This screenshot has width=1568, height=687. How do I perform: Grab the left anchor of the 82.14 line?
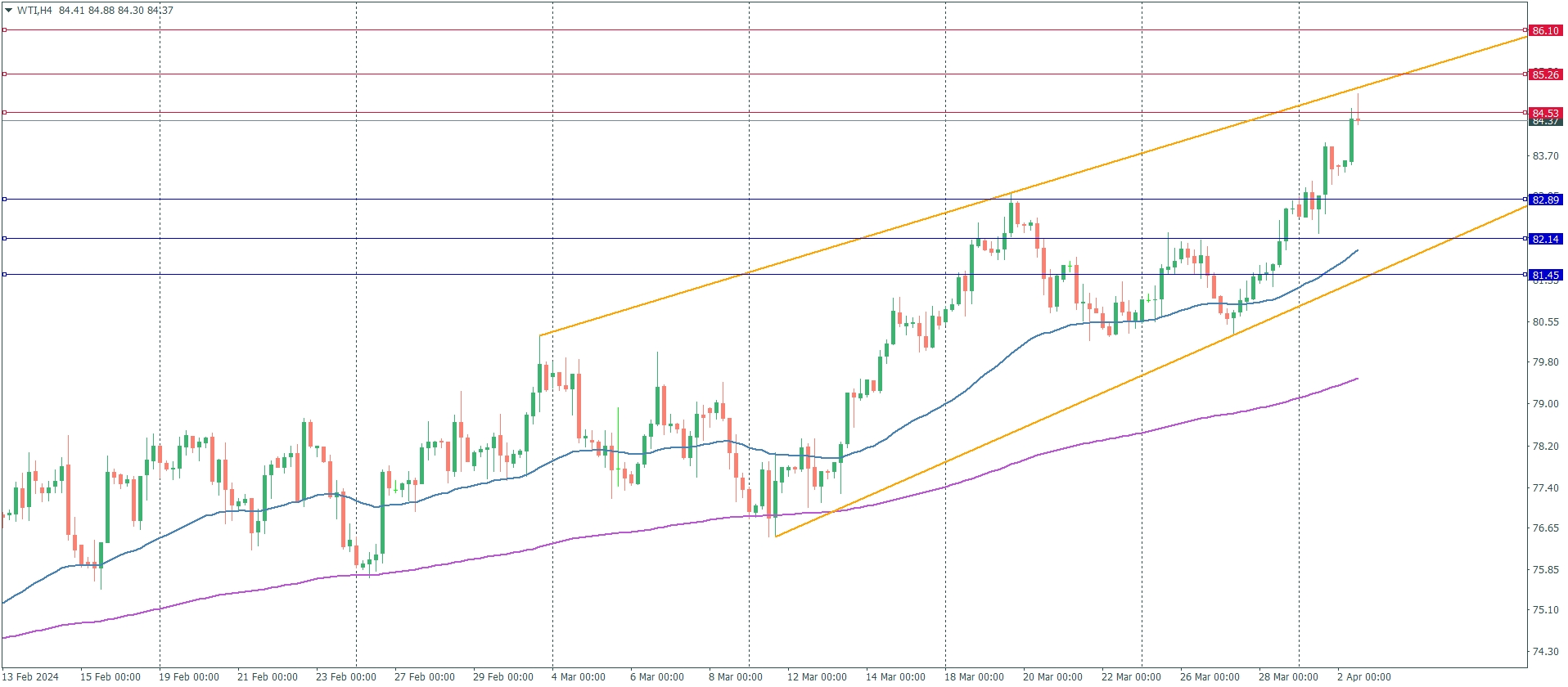pyautogui.click(x=4, y=239)
